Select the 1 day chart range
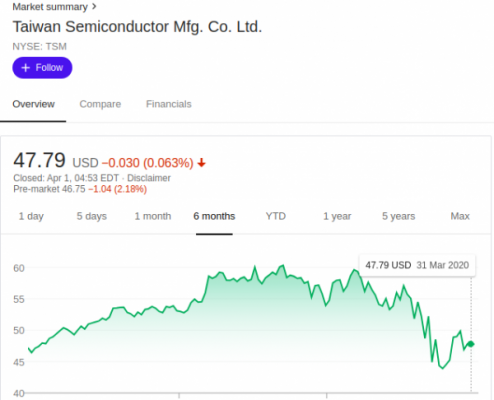Viewport: 494px width, 400px height. point(31,216)
